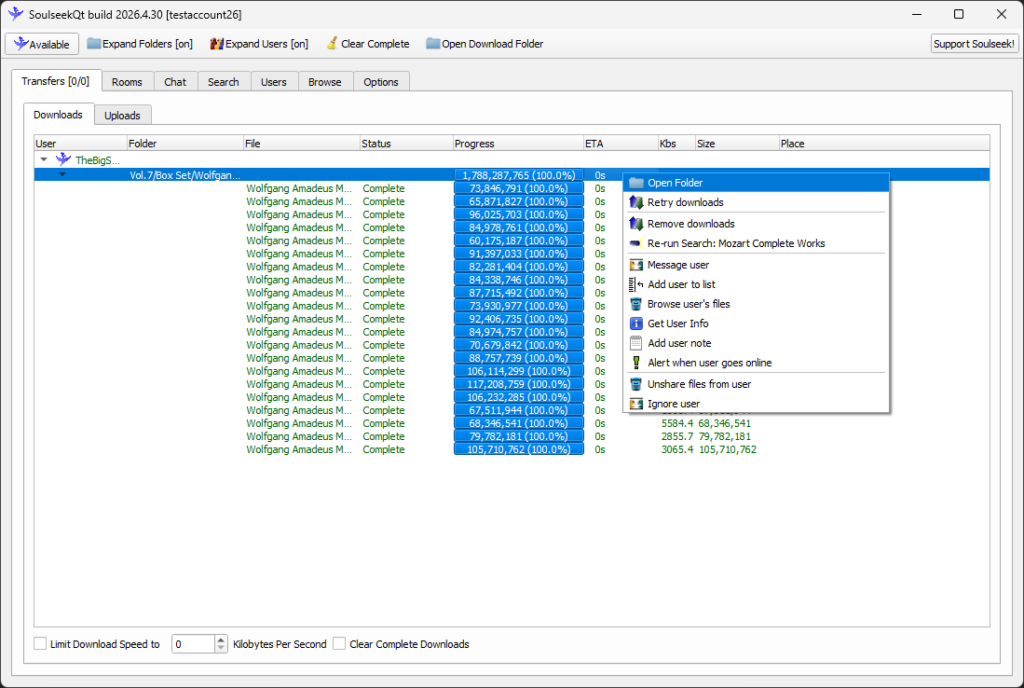Image resolution: width=1024 pixels, height=688 pixels.
Task: Click the TheBigS... username
Action: click(97, 160)
